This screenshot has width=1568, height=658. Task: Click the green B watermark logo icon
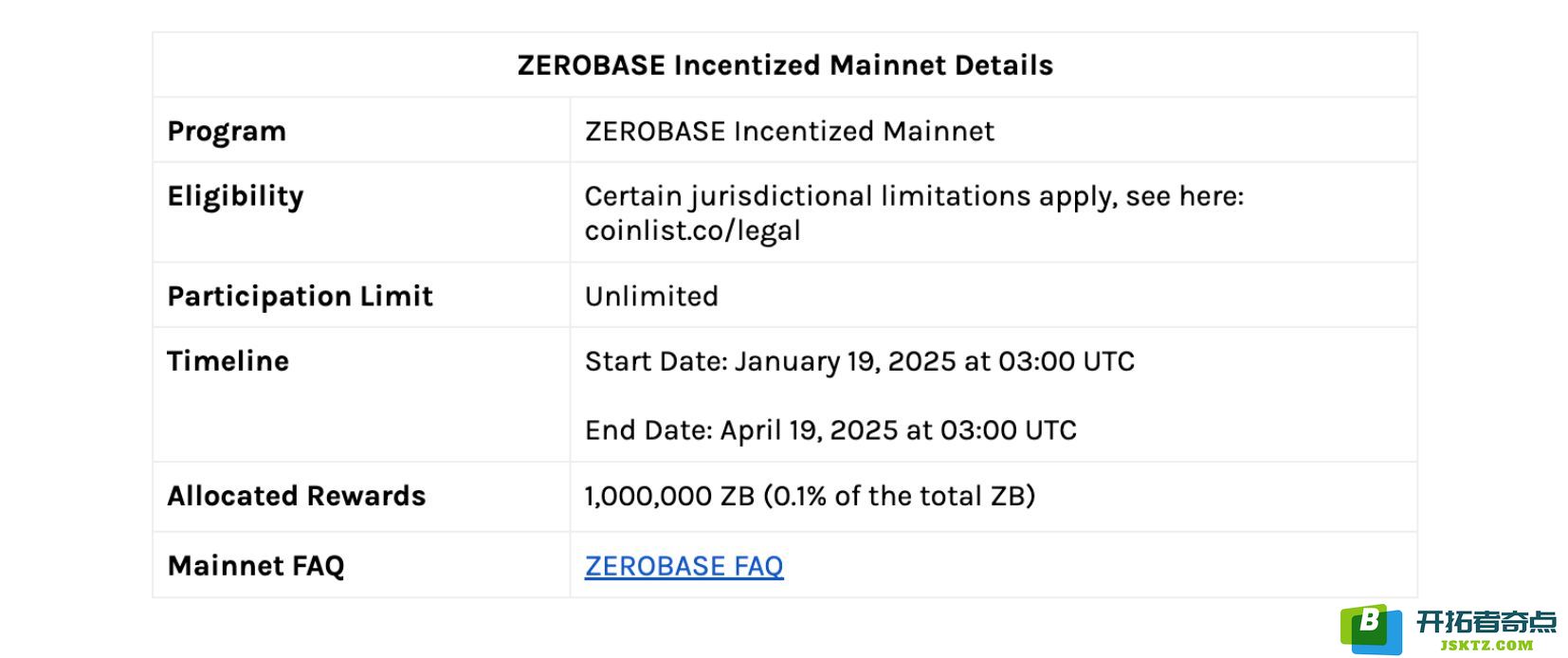(x=1370, y=629)
